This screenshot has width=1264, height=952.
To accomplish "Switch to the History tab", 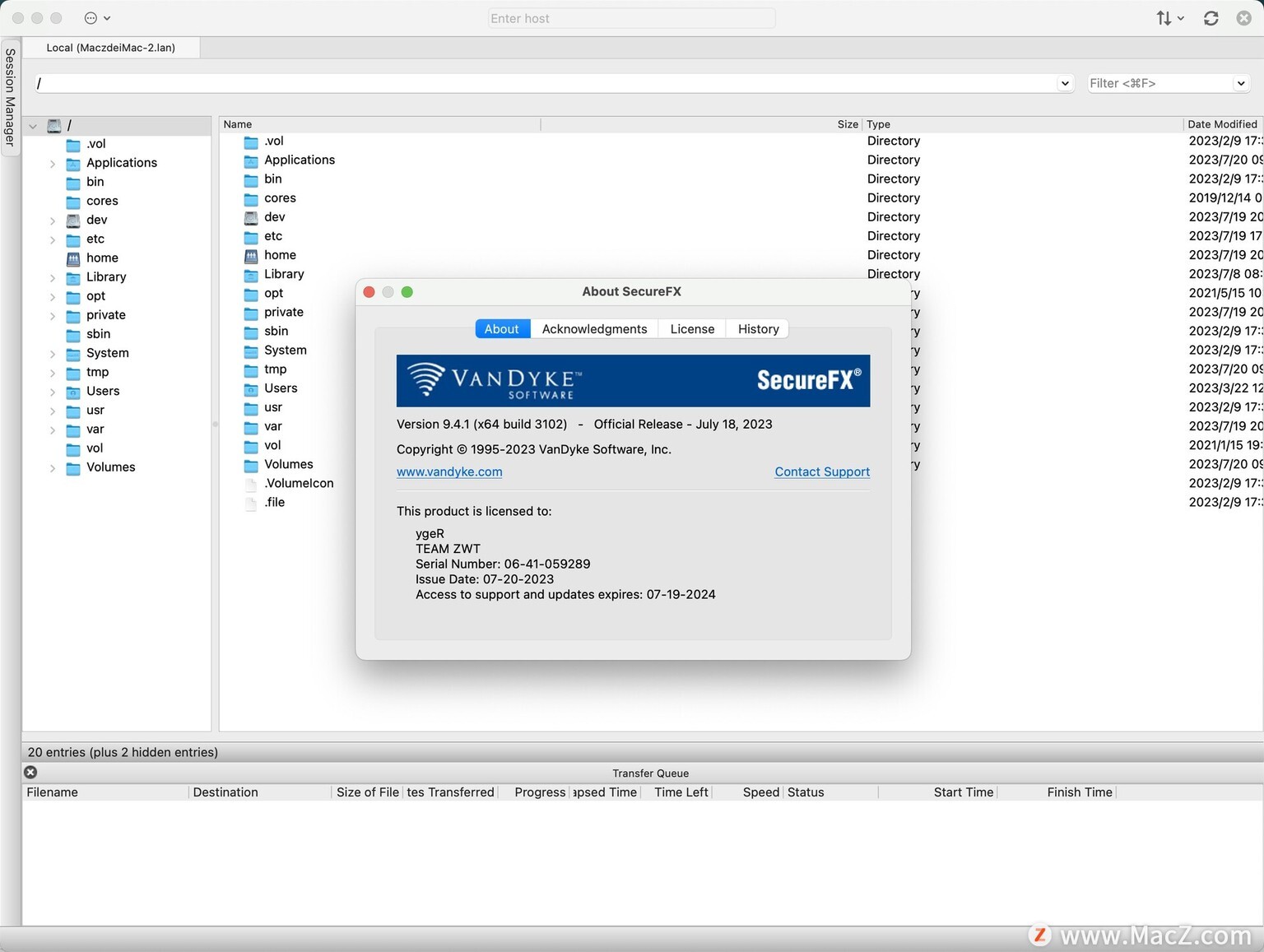I will (758, 329).
